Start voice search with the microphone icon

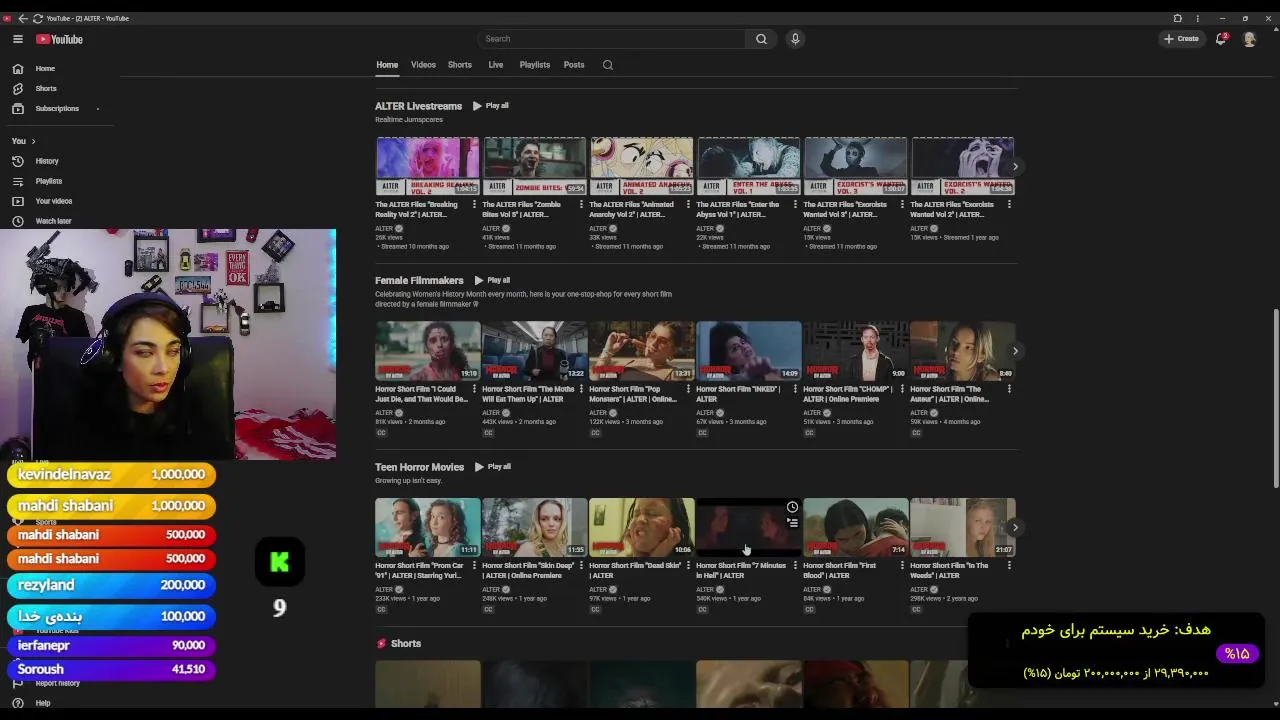[x=795, y=39]
